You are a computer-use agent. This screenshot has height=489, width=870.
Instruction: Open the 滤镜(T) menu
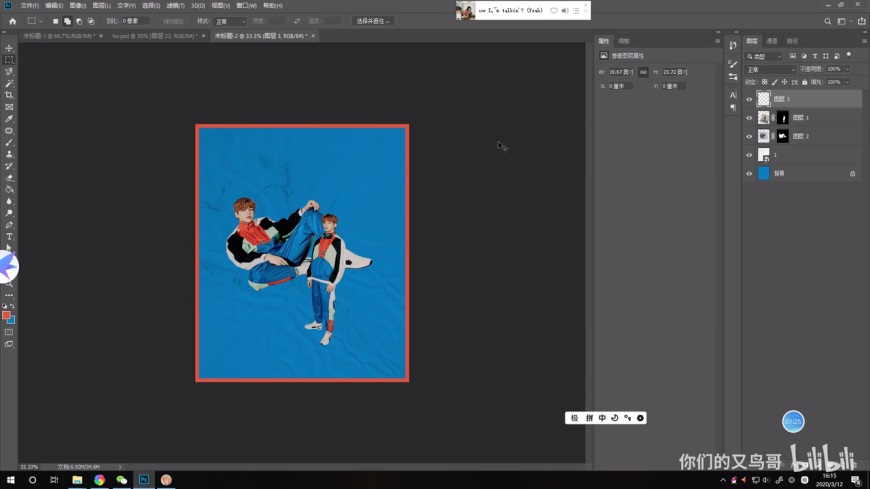175,6
